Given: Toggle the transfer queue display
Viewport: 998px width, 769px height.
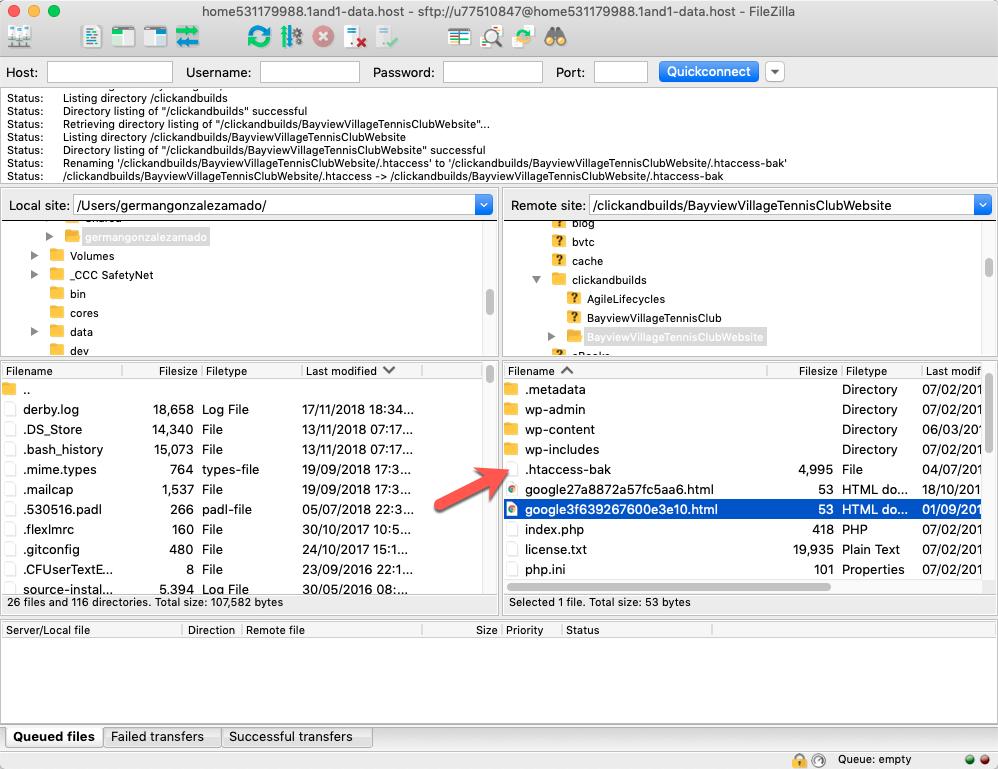Looking at the screenshot, I should point(187,37).
